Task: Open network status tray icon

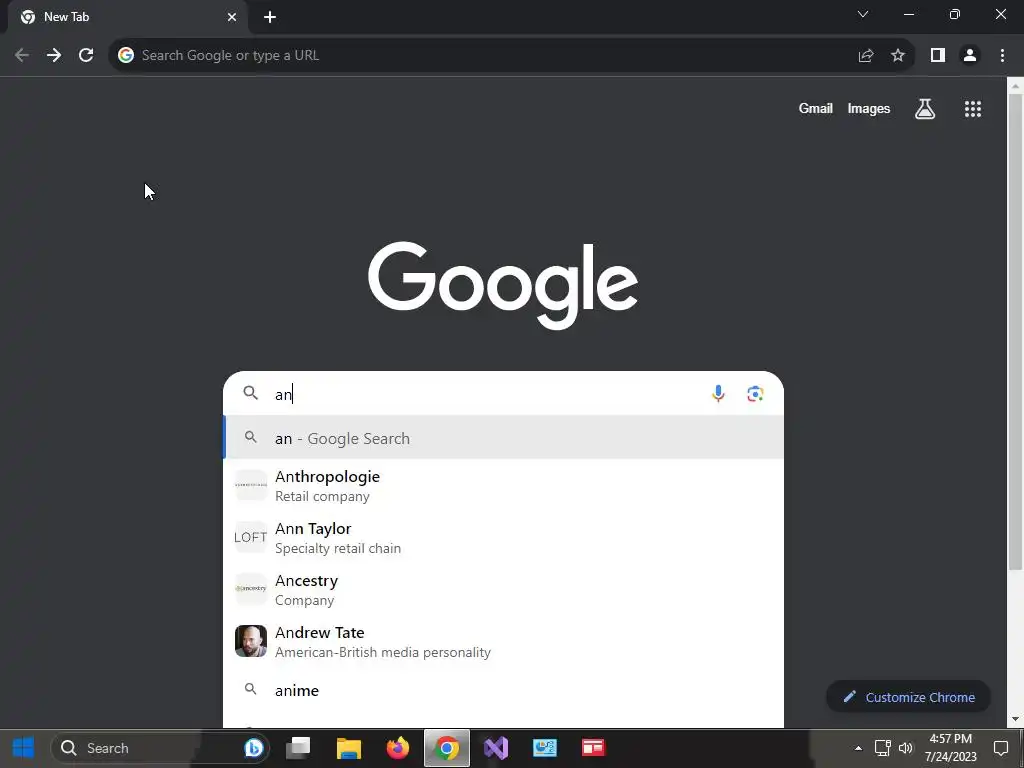Action: coord(882,748)
